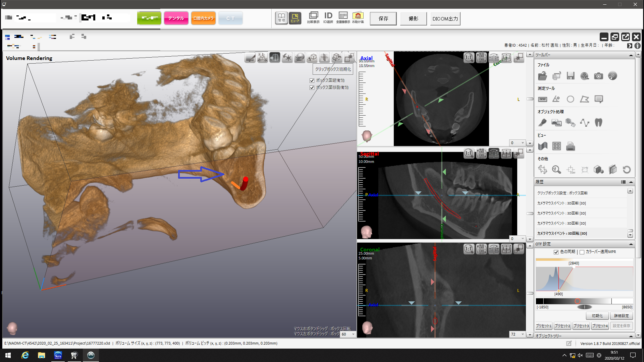This screenshot has height=362, width=644.
Task: Toggle the 色の同期 checkbox
Action: 556,252
